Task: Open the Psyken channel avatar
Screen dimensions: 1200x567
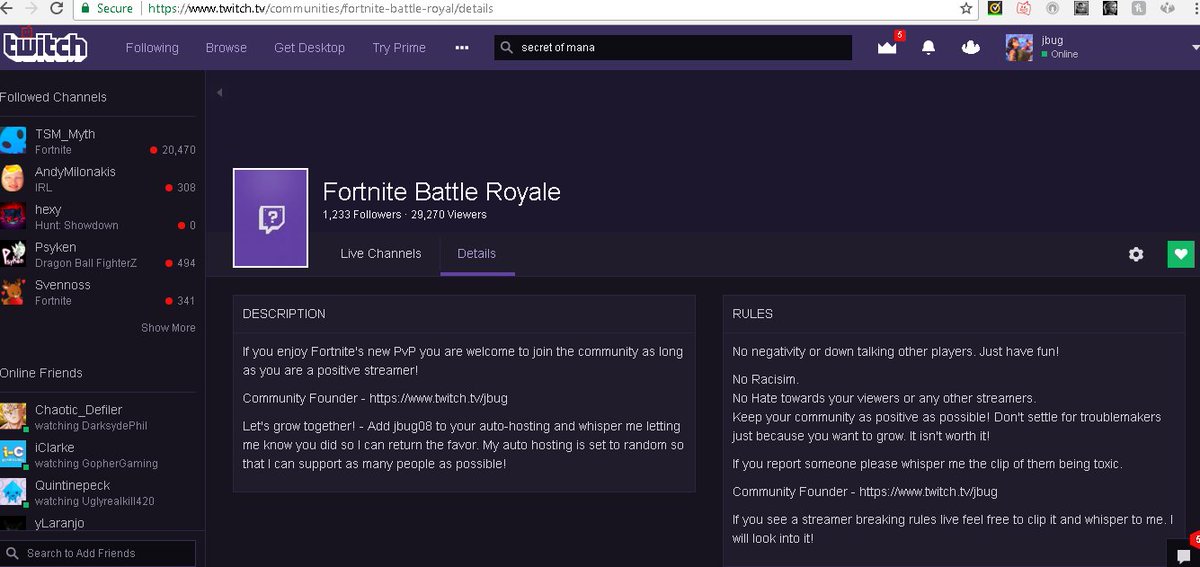Action: (x=14, y=254)
